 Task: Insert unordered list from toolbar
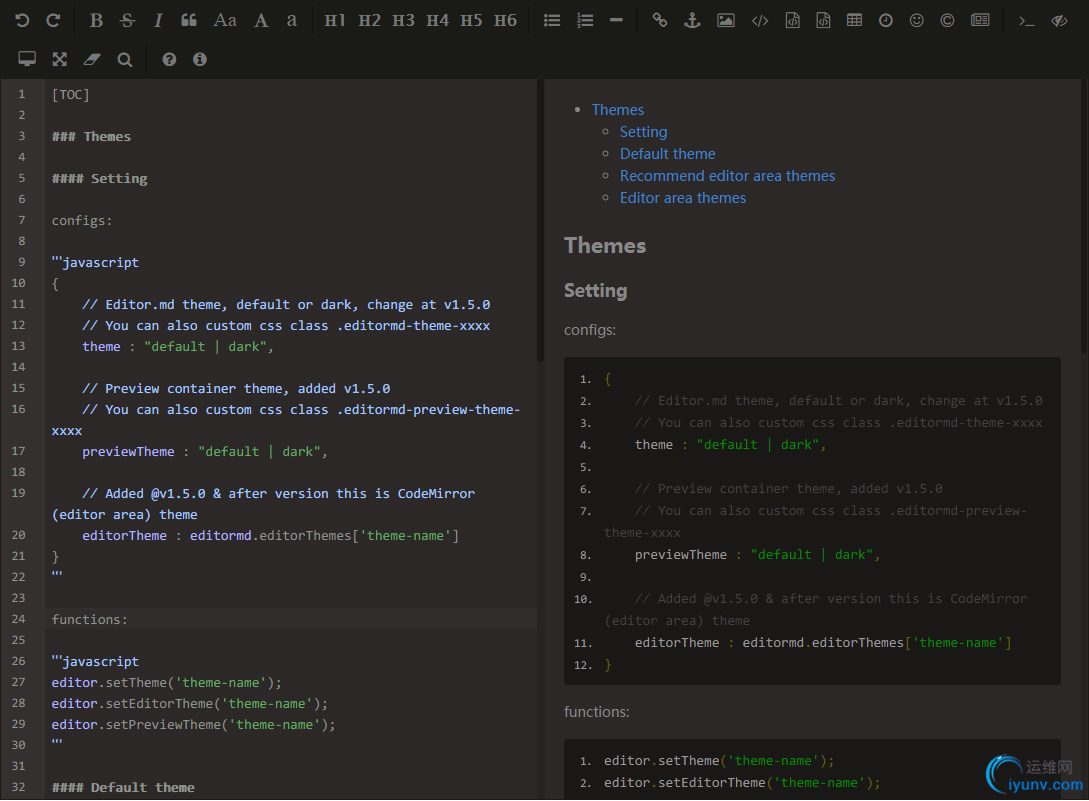pos(552,20)
